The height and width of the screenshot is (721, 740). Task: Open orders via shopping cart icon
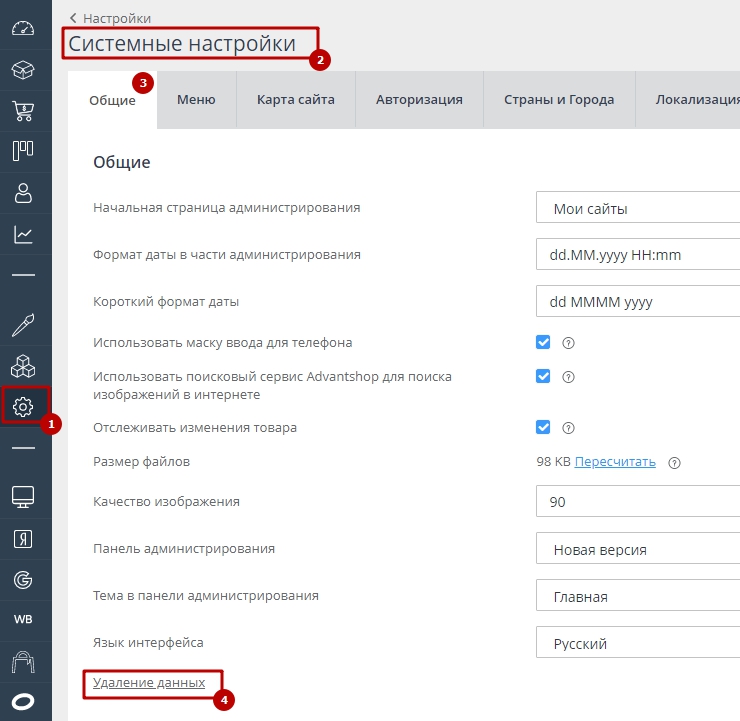pos(23,110)
